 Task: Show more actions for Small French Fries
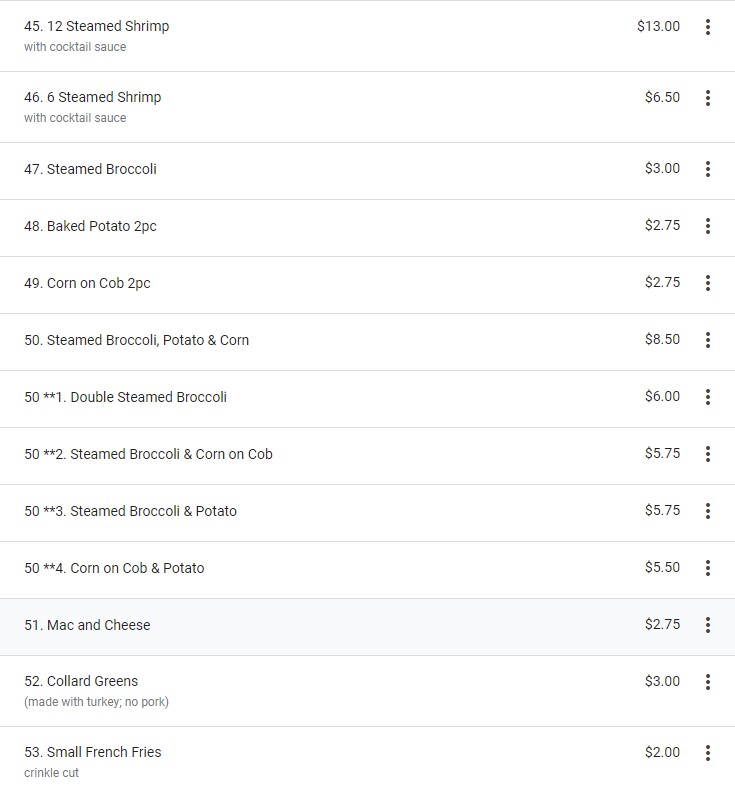(708, 753)
